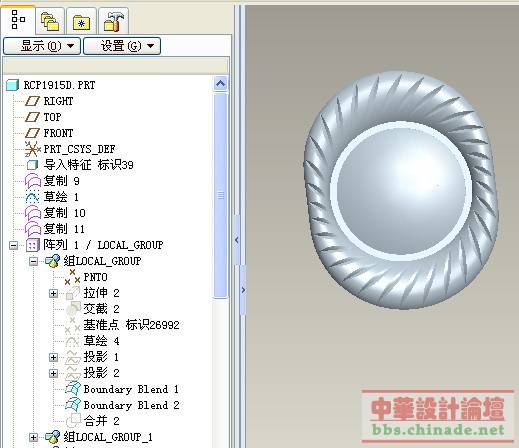
Task: Click the model tree scrollbar up arrow
Action: click(x=220, y=84)
